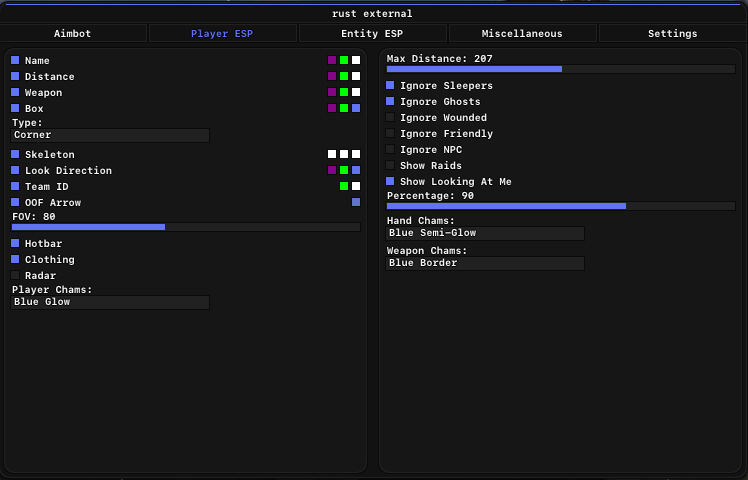Open the Player Chams dropdown
748x480 pixels.
pyautogui.click(x=110, y=302)
